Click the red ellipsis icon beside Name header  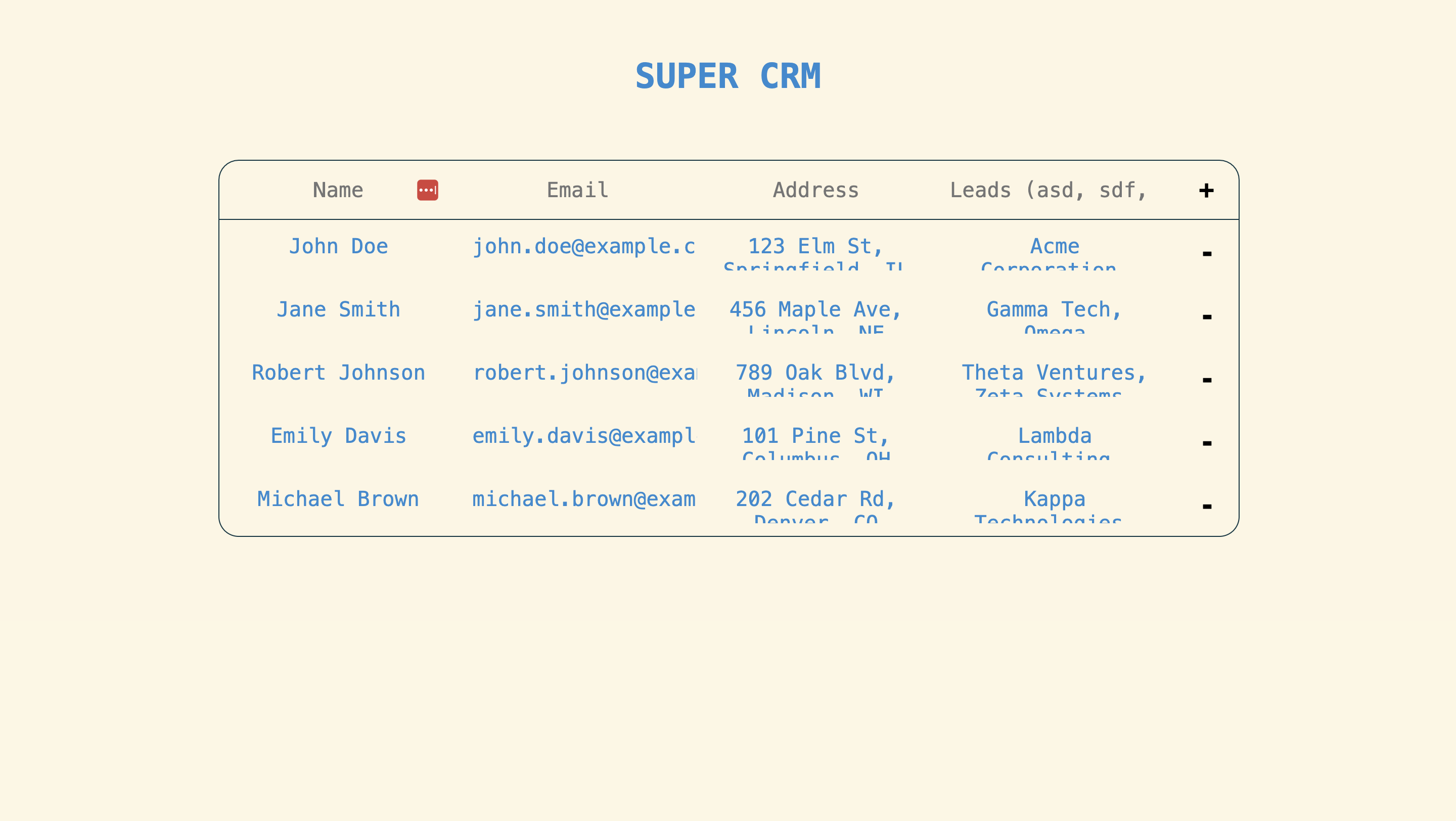pos(428,191)
